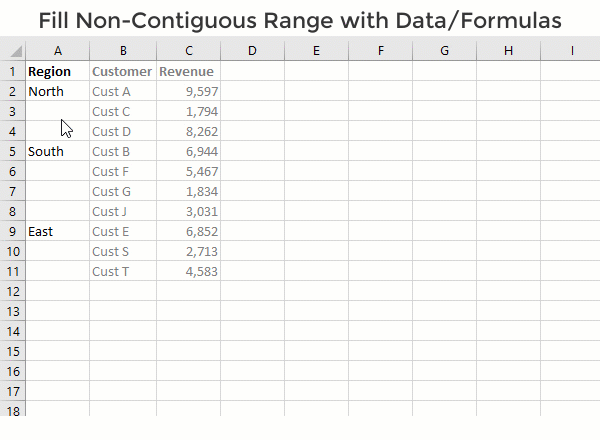Select column C header
The height and width of the screenshot is (440, 600).
tap(188, 51)
